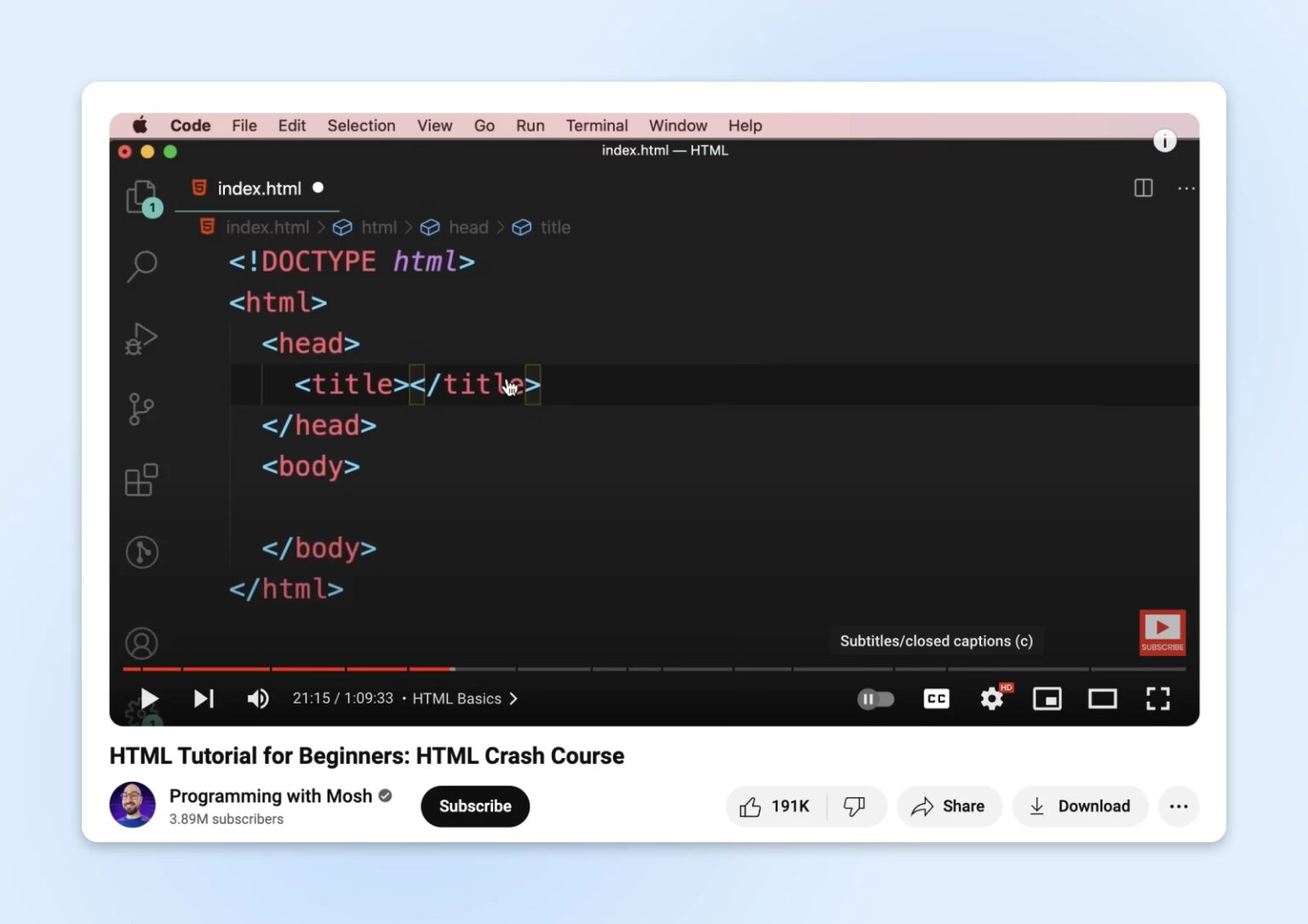
Task: Open the YouTube playback settings gear
Action: pos(991,698)
